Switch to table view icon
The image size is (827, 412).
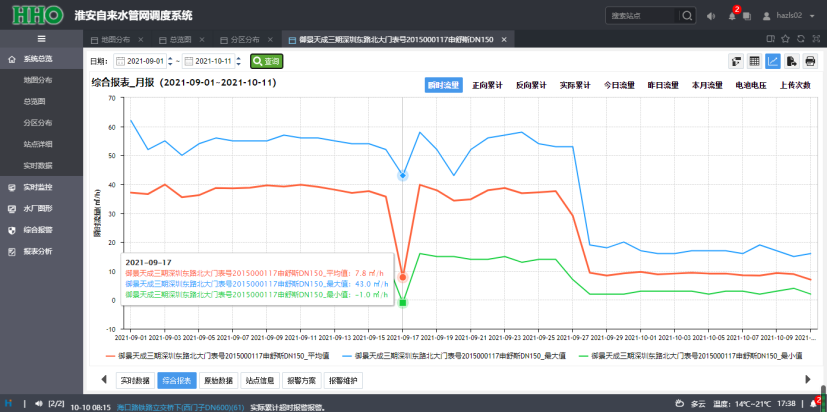tap(754, 61)
